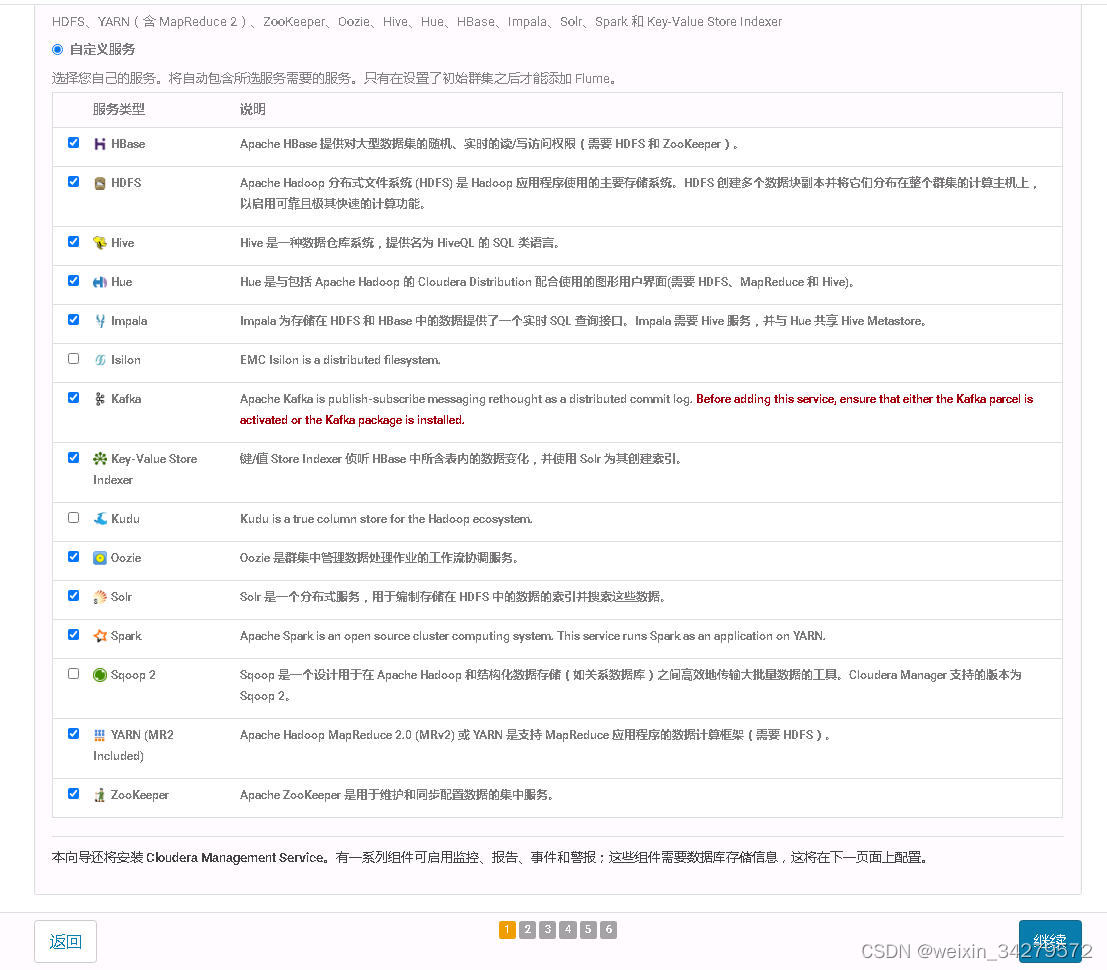Click the Spark star icon
Image resolution: width=1107 pixels, height=970 pixels.
tap(100, 636)
